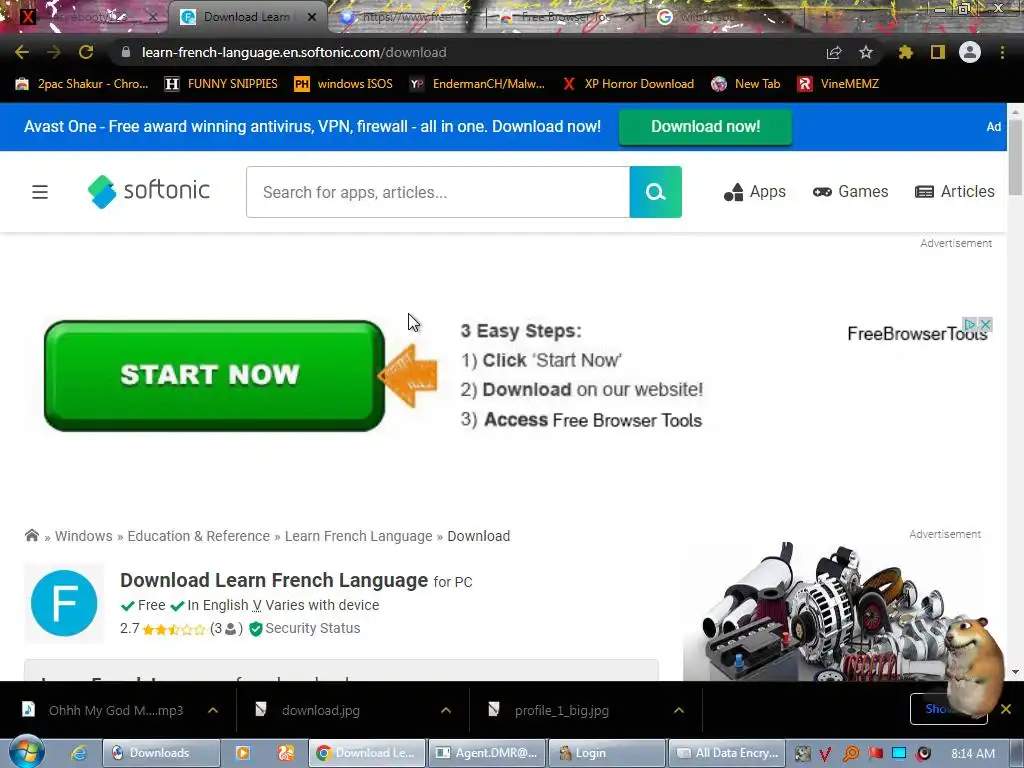Switch to the Download Learn tab
This screenshot has width=1024, height=768.
tap(246, 17)
